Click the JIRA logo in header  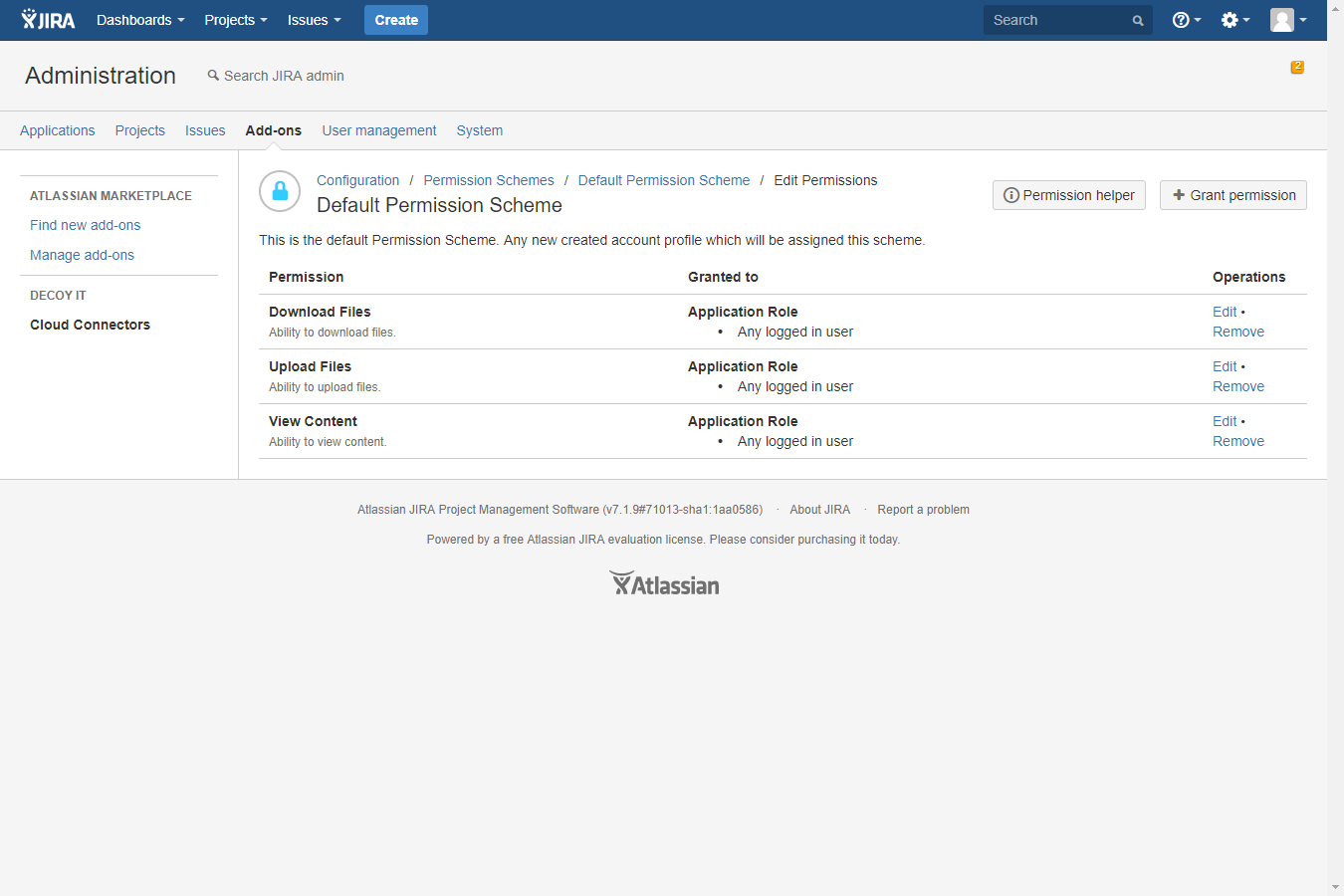[x=48, y=20]
